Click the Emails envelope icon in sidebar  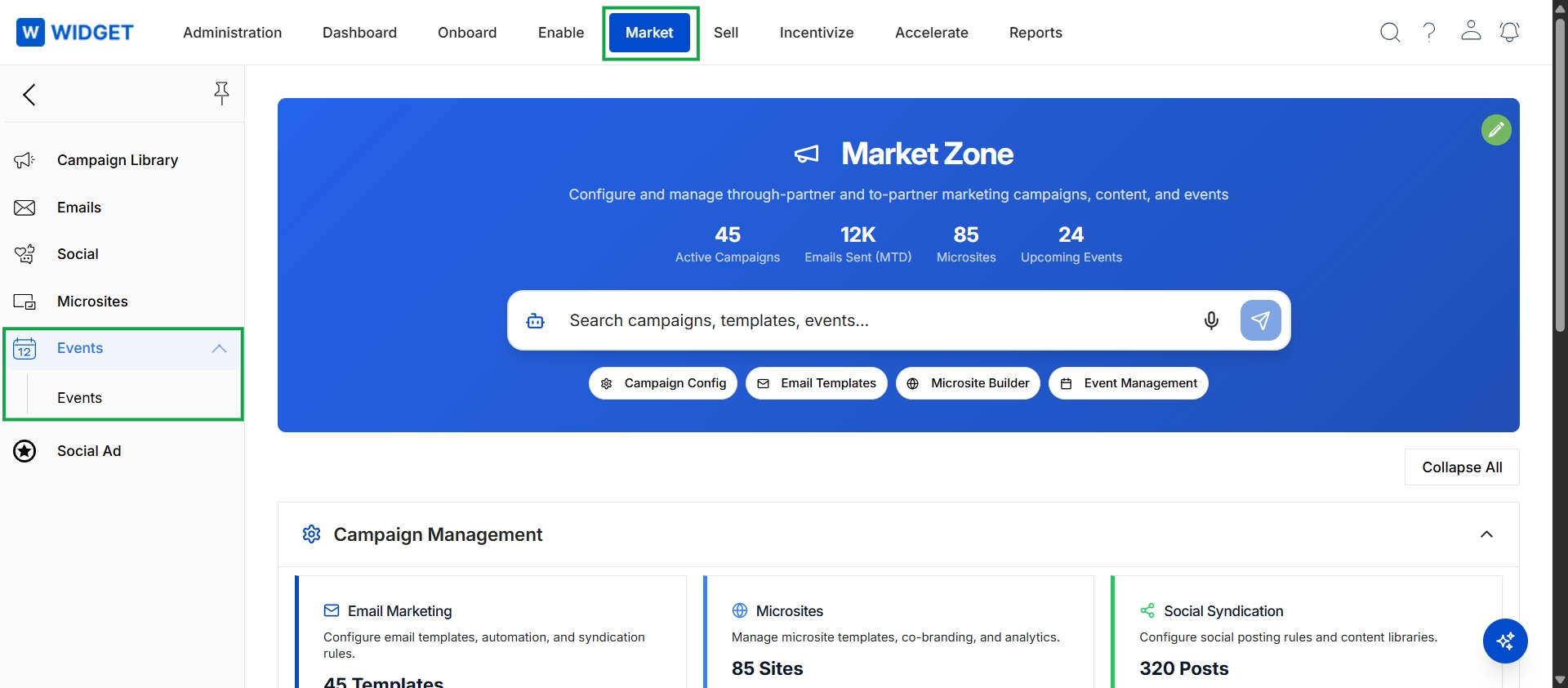pyautogui.click(x=24, y=208)
